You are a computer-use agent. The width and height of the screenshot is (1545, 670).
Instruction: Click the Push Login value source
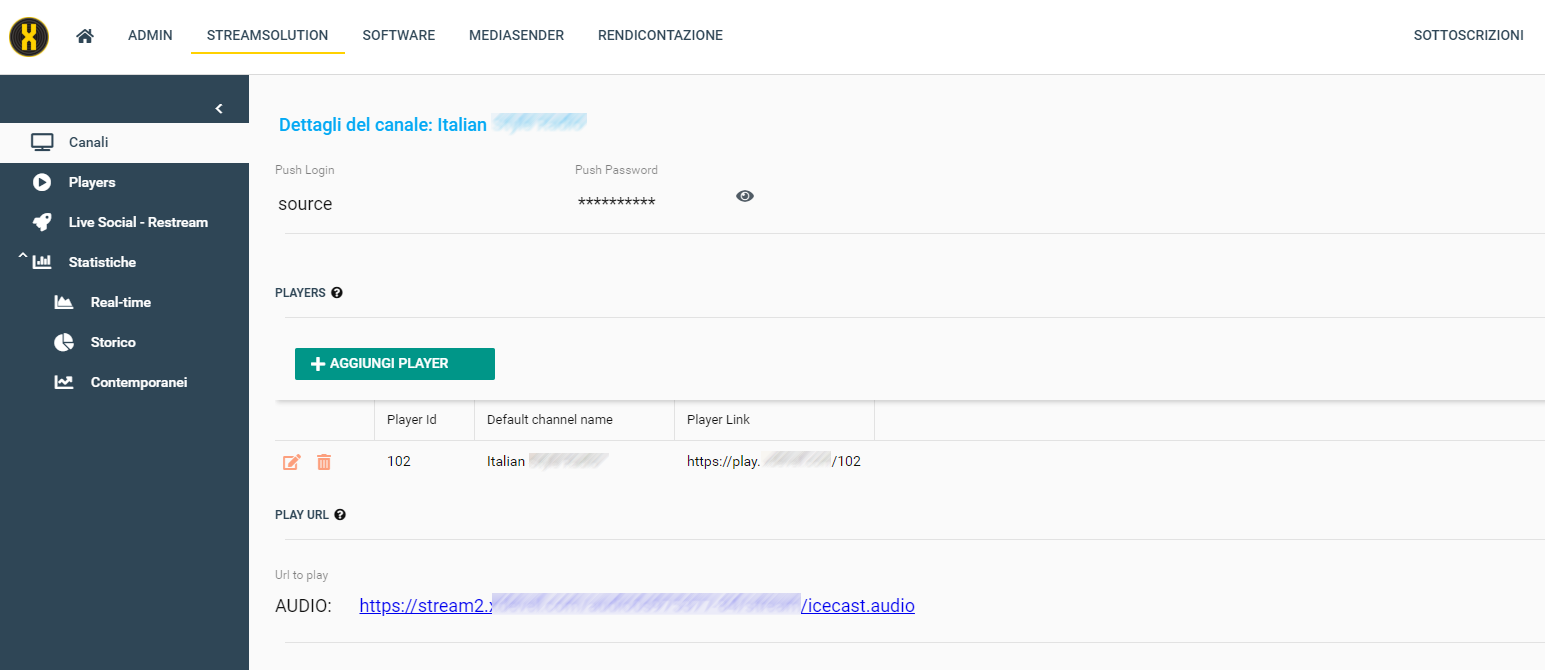(x=305, y=204)
